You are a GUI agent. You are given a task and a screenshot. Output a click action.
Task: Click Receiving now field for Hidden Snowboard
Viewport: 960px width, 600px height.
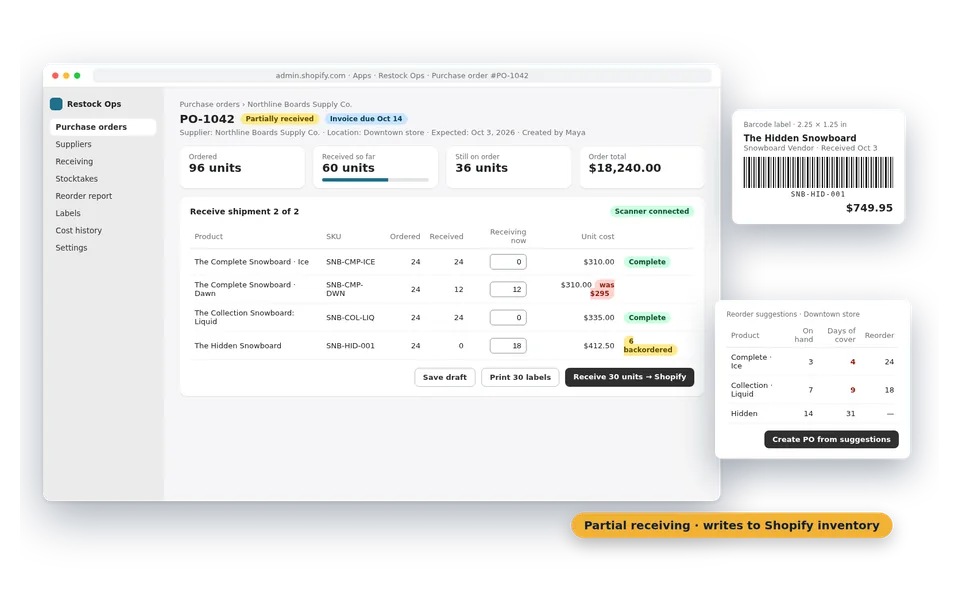coord(508,345)
